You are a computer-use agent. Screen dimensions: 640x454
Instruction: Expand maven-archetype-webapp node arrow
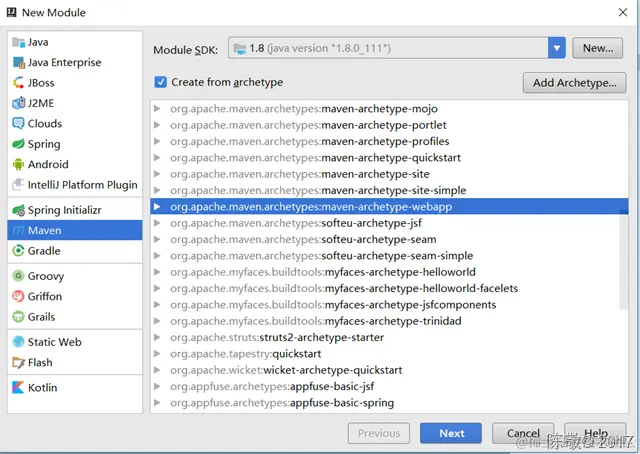click(x=157, y=207)
